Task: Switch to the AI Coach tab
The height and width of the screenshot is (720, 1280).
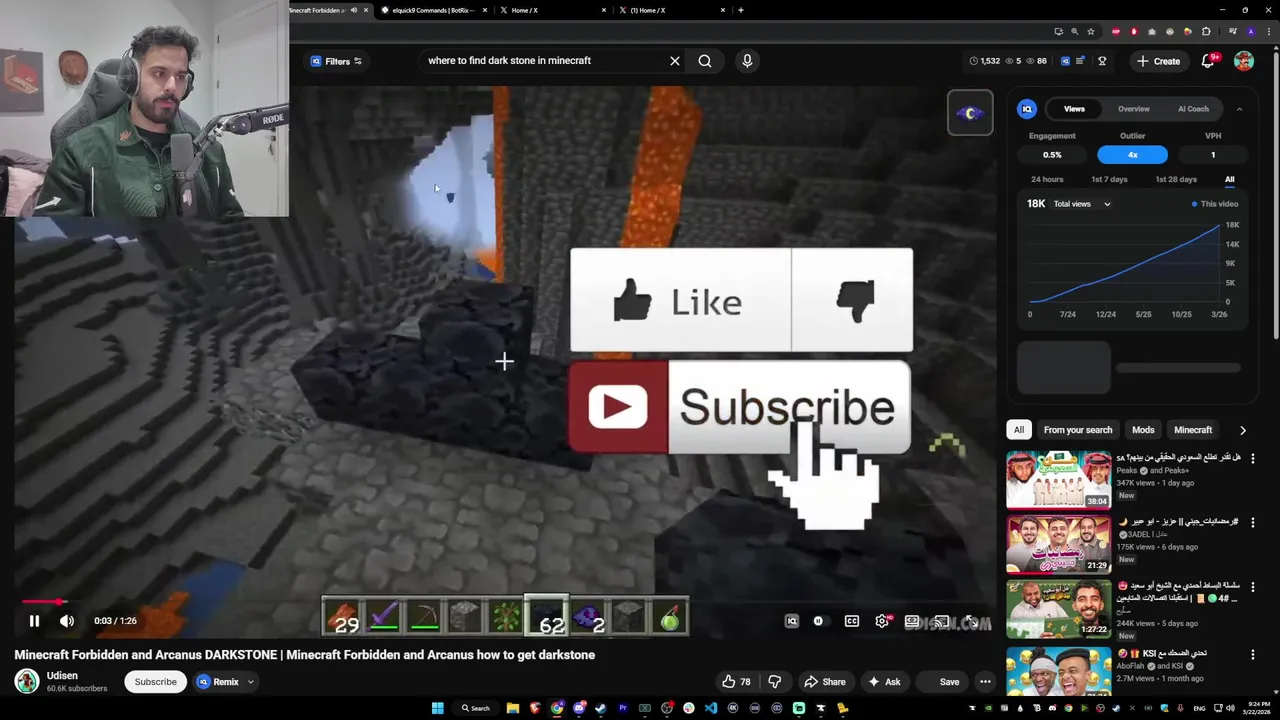Action: 1193,109
